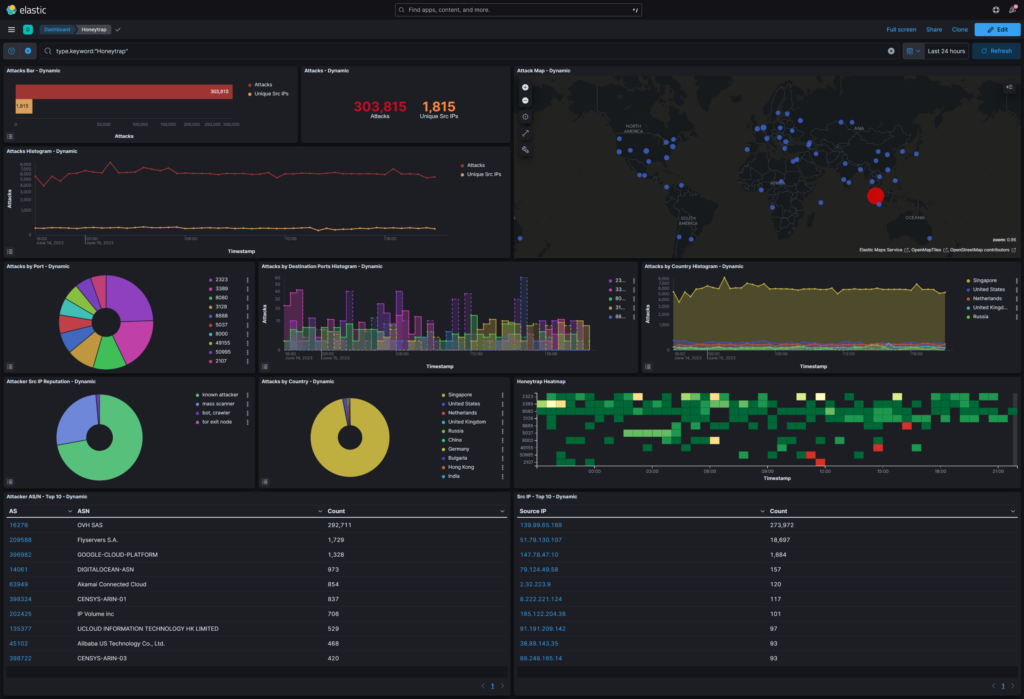Open options menu for port 2323 legend item
Viewport: 1024px width, 699px height.
point(248,280)
